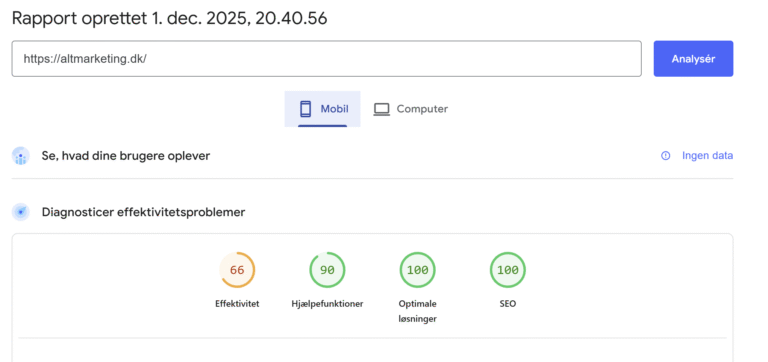Switch to the Computer tab
Image resolution: width=768 pixels, height=362 pixels.
coord(410,109)
